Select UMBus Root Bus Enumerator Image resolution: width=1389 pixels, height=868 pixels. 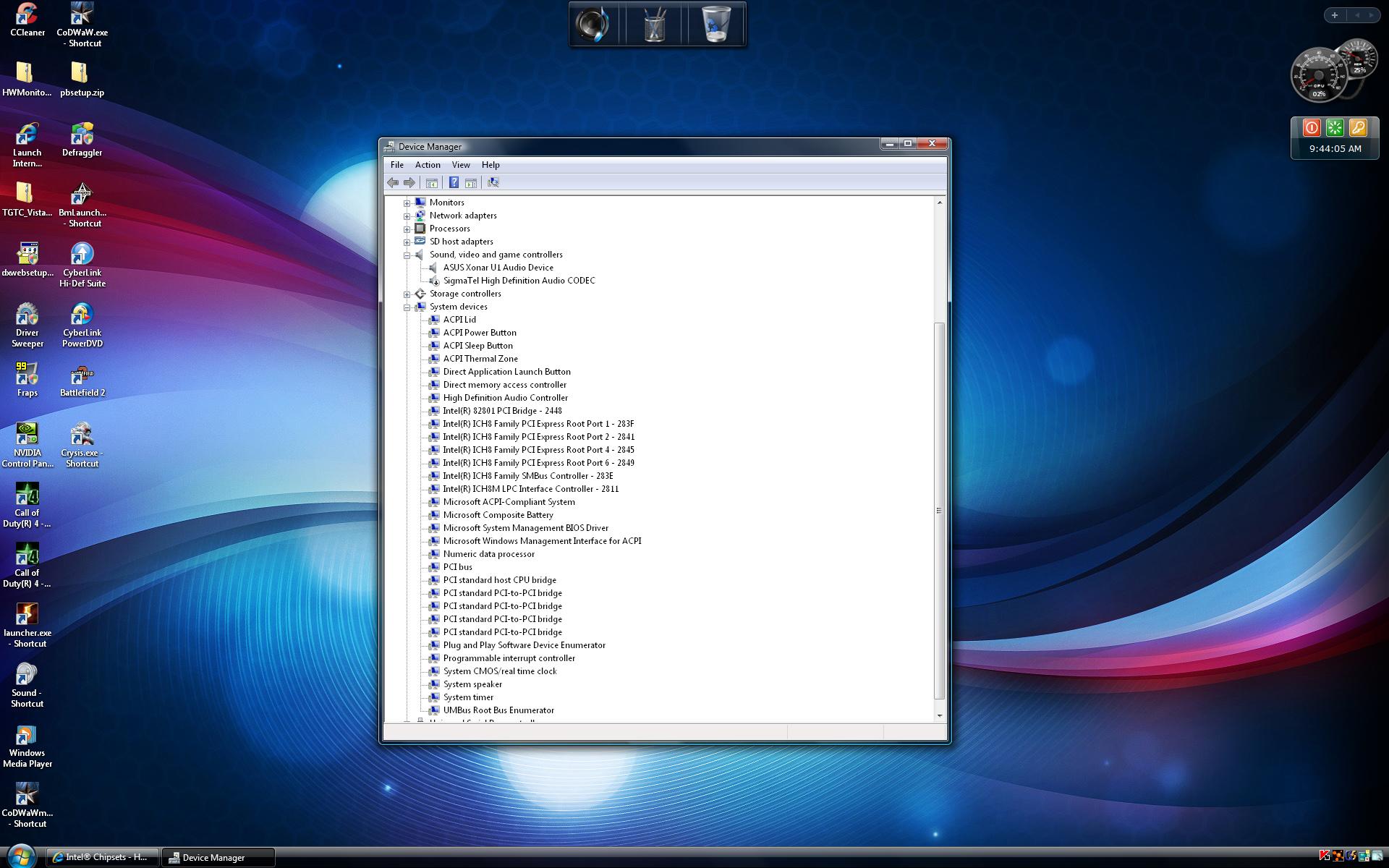click(x=498, y=710)
